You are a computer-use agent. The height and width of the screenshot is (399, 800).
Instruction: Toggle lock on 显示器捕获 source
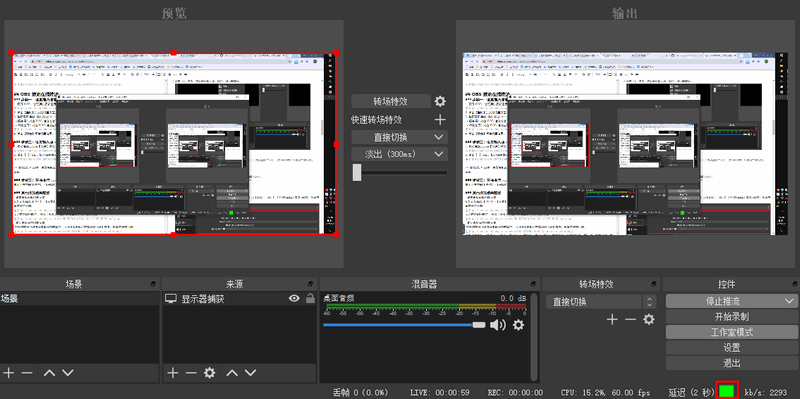pos(310,299)
